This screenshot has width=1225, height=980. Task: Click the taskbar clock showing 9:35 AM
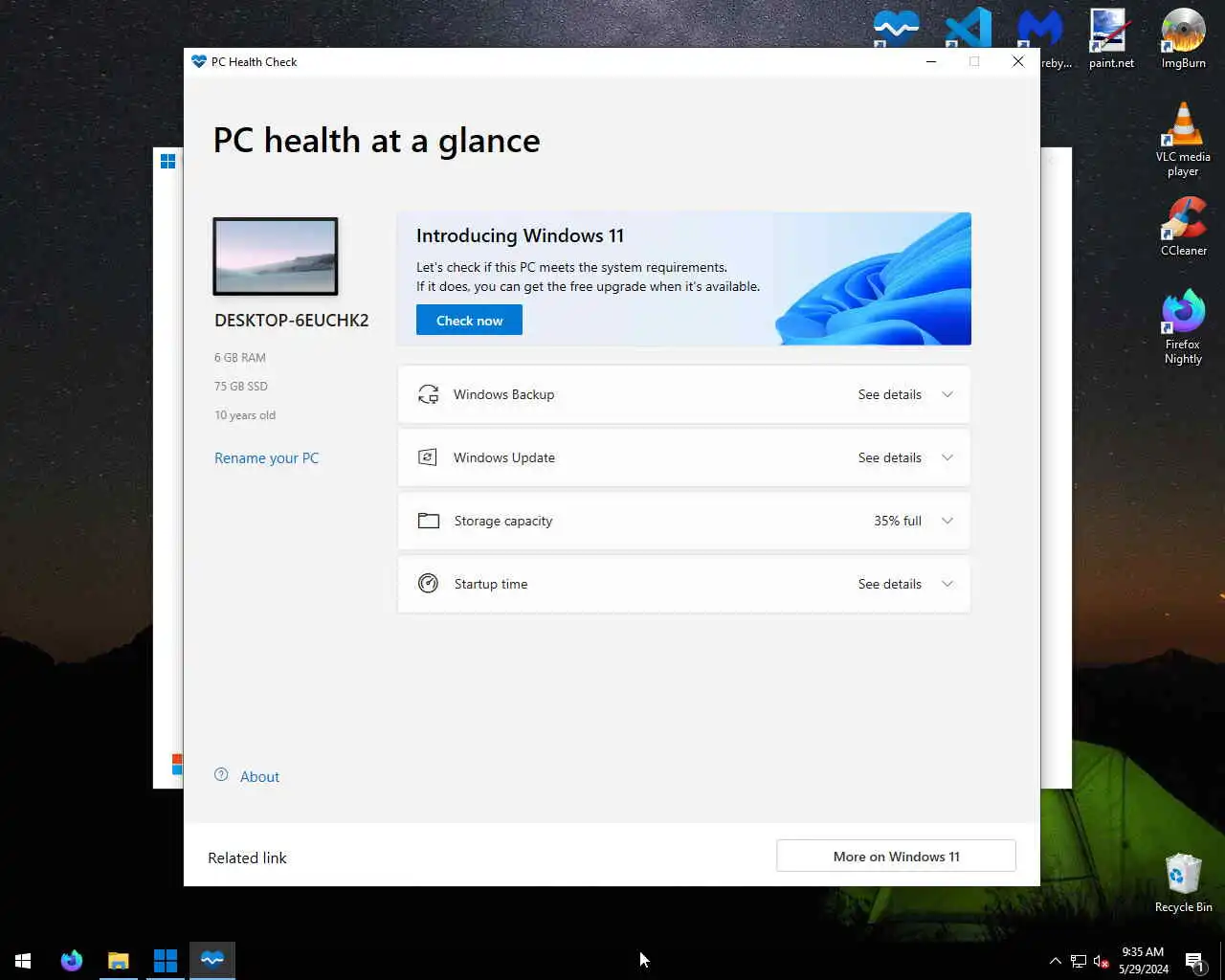click(x=1143, y=961)
